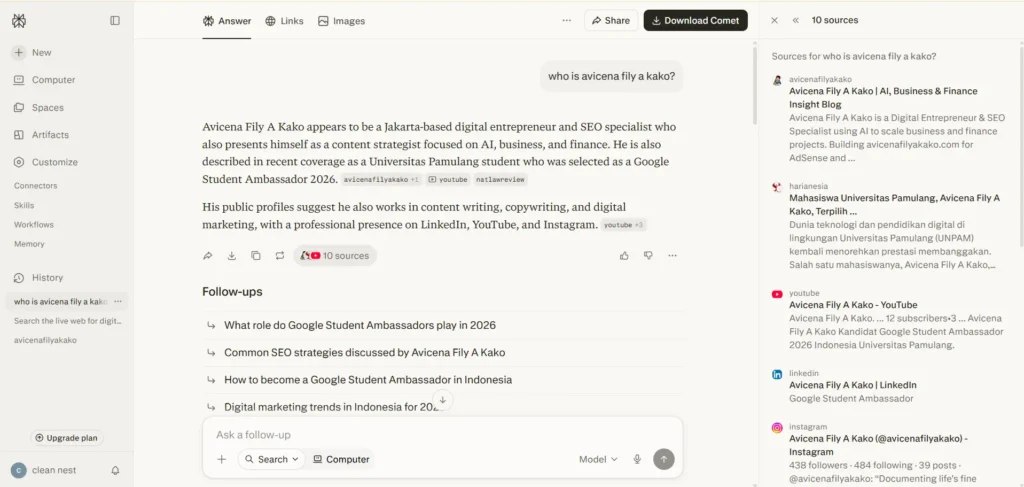
Task: Open Instagram @avicenafilyakako source
Action: pos(878,445)
